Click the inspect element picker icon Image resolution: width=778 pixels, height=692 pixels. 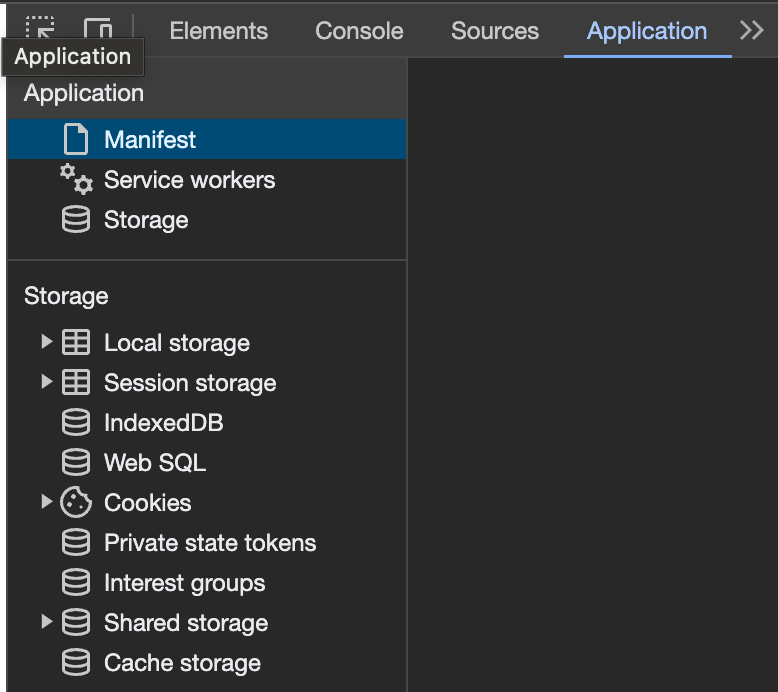click(40, 28)
